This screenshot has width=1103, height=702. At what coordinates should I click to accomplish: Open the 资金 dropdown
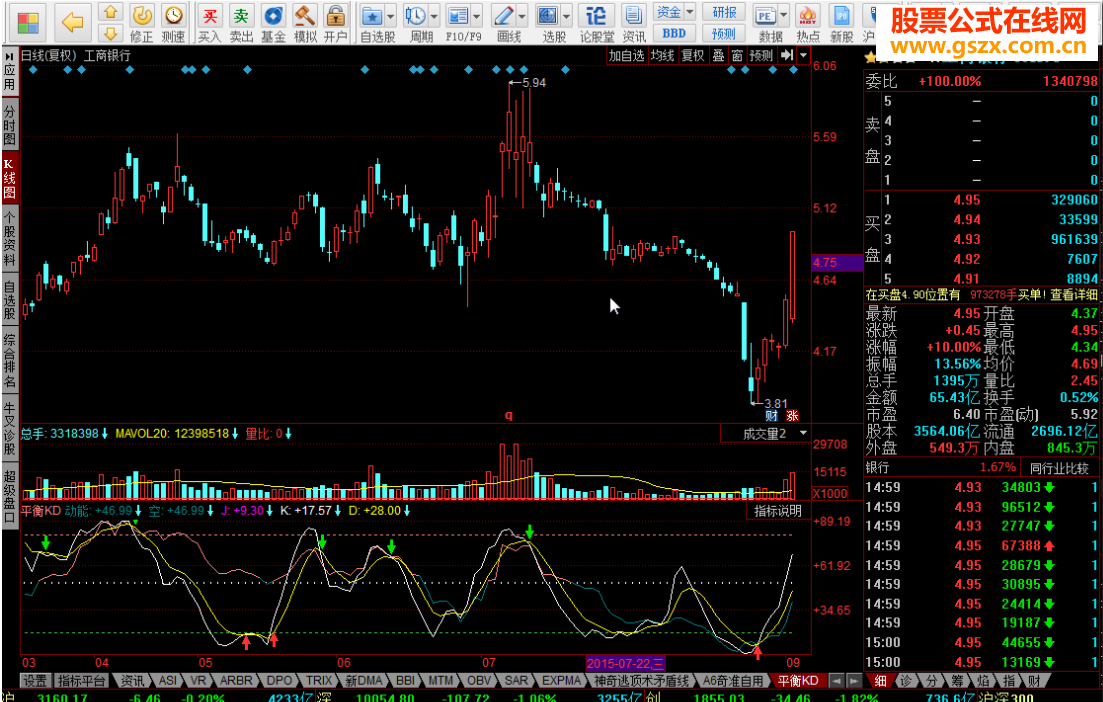674,12
